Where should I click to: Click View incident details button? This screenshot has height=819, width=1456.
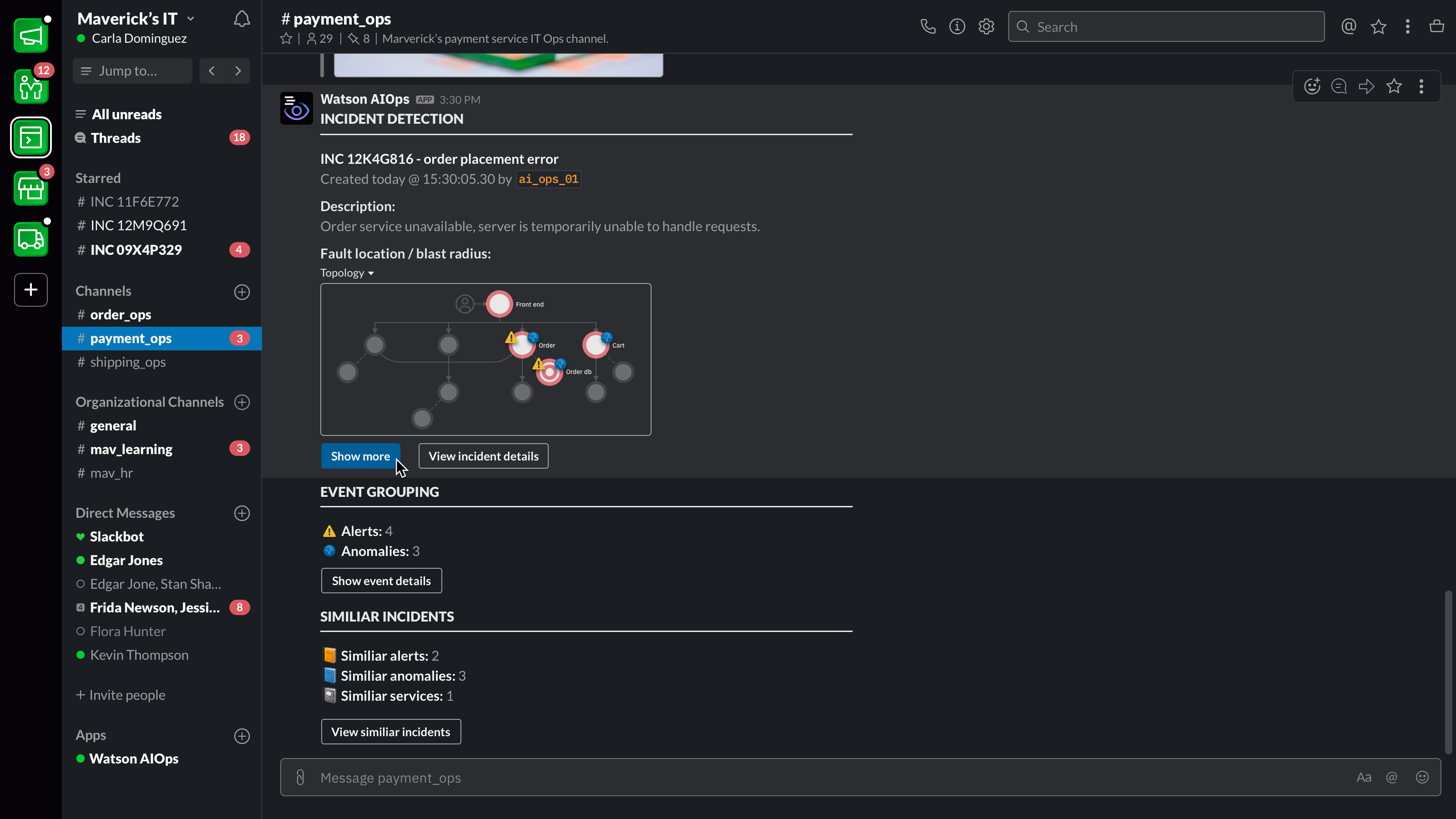(483, 456)
